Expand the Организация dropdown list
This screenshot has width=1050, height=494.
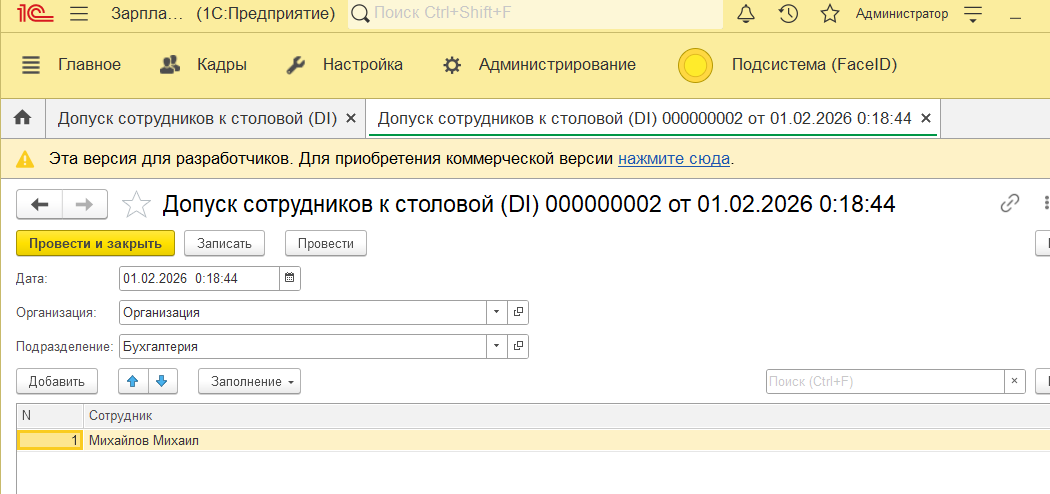pos(497,312)
